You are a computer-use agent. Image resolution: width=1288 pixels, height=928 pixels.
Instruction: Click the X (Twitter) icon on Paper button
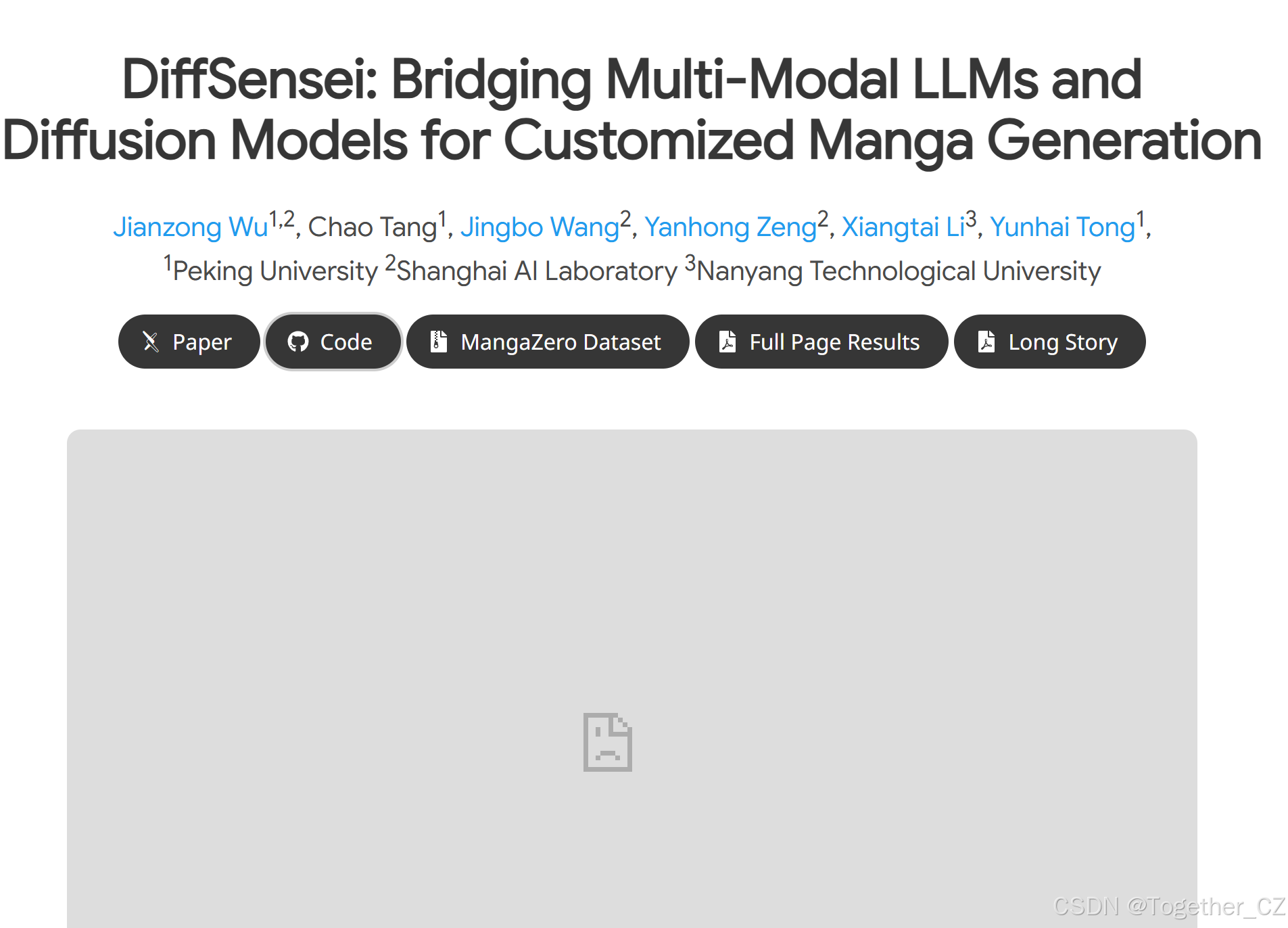coord(151,342)
